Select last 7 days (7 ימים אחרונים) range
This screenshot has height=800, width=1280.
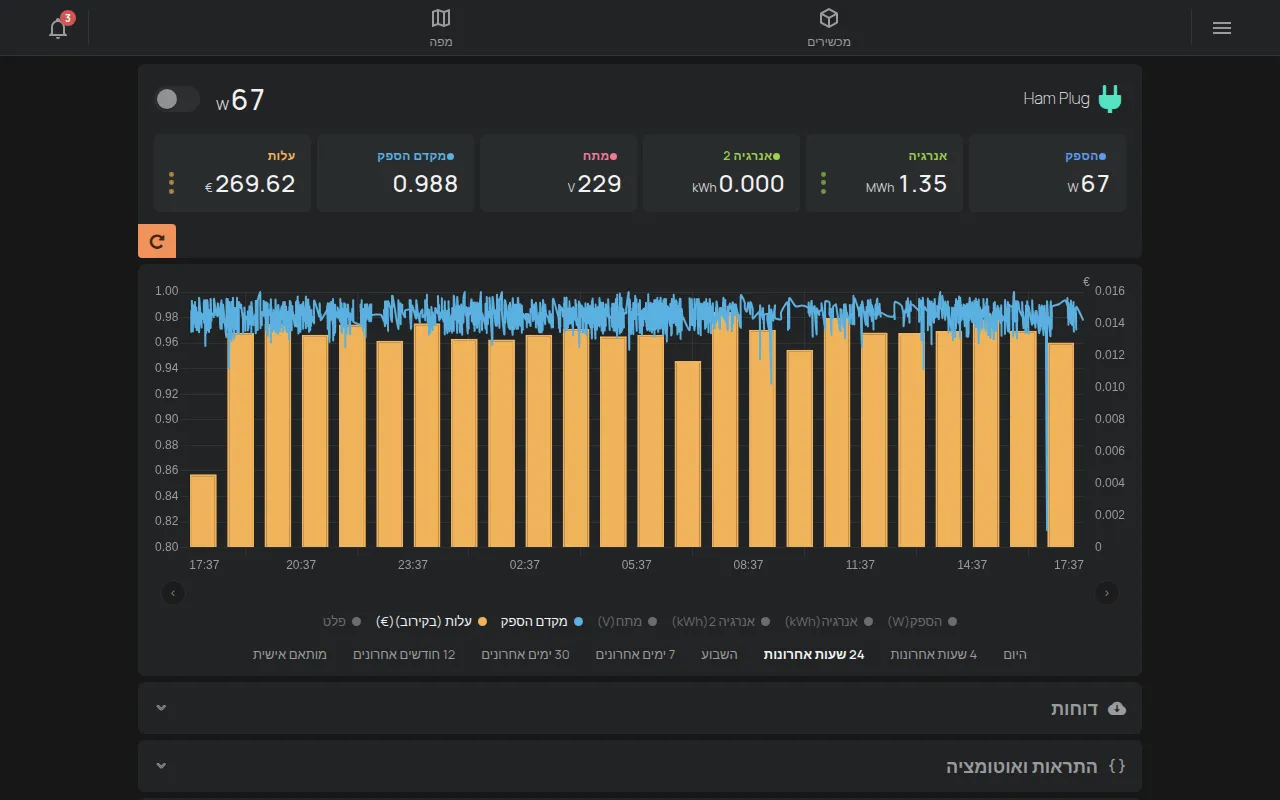coord(636,655)
